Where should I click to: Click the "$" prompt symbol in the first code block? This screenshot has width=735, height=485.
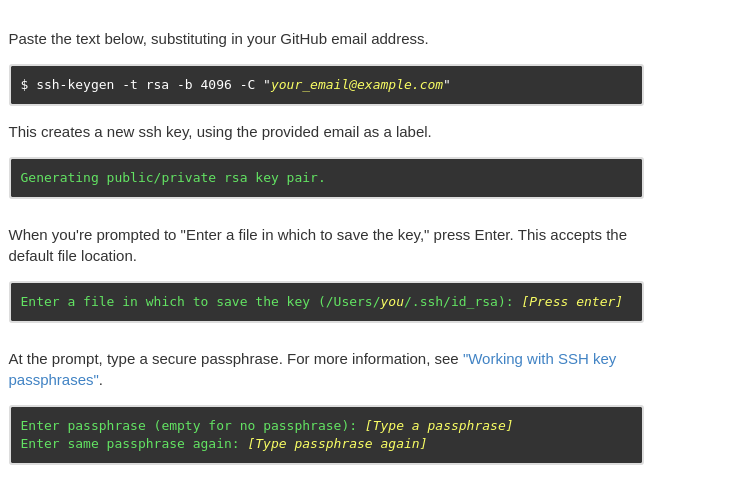coord(24,85)
